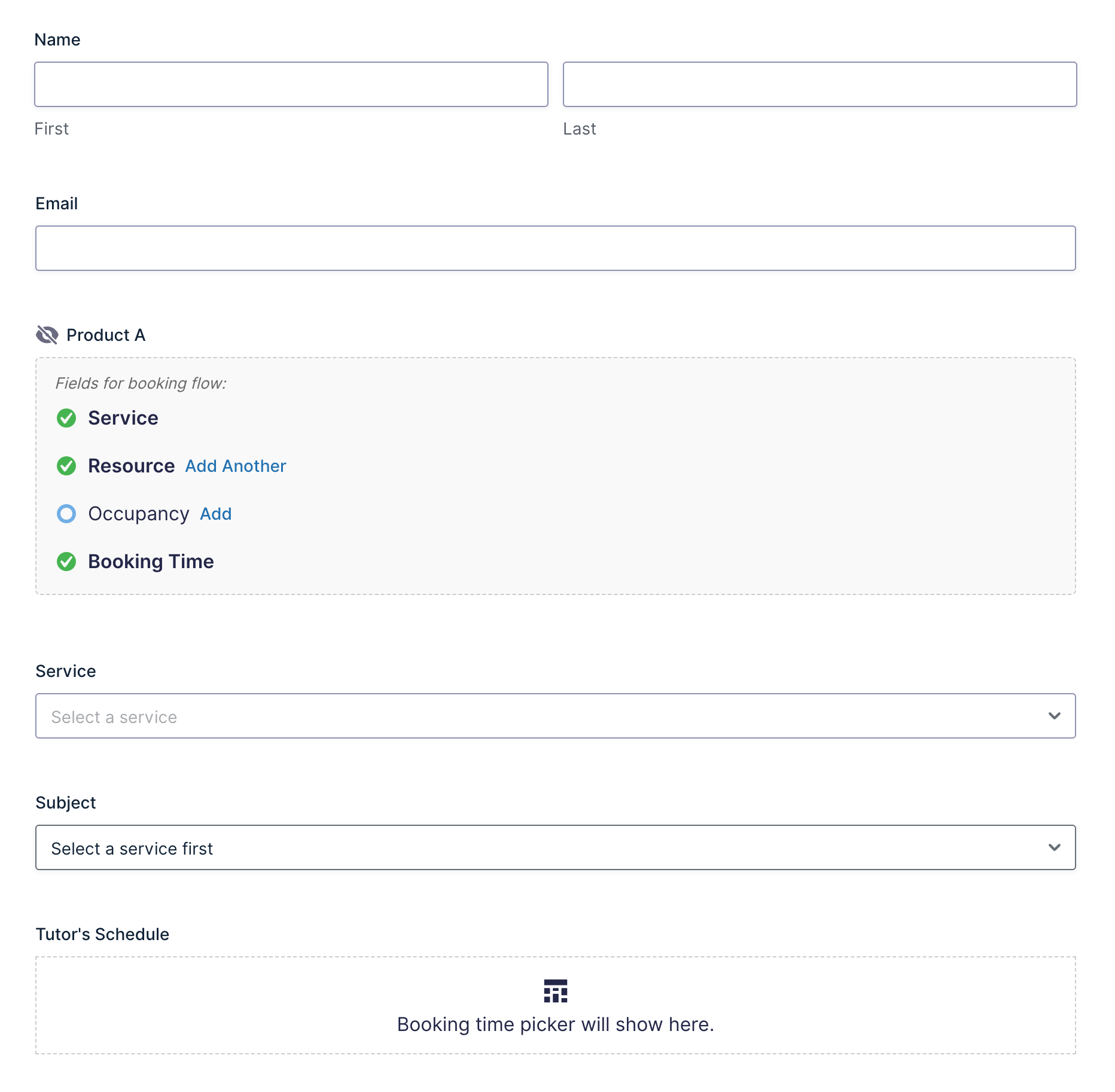Click the "Add Another" link for Resource

point(236,466)
